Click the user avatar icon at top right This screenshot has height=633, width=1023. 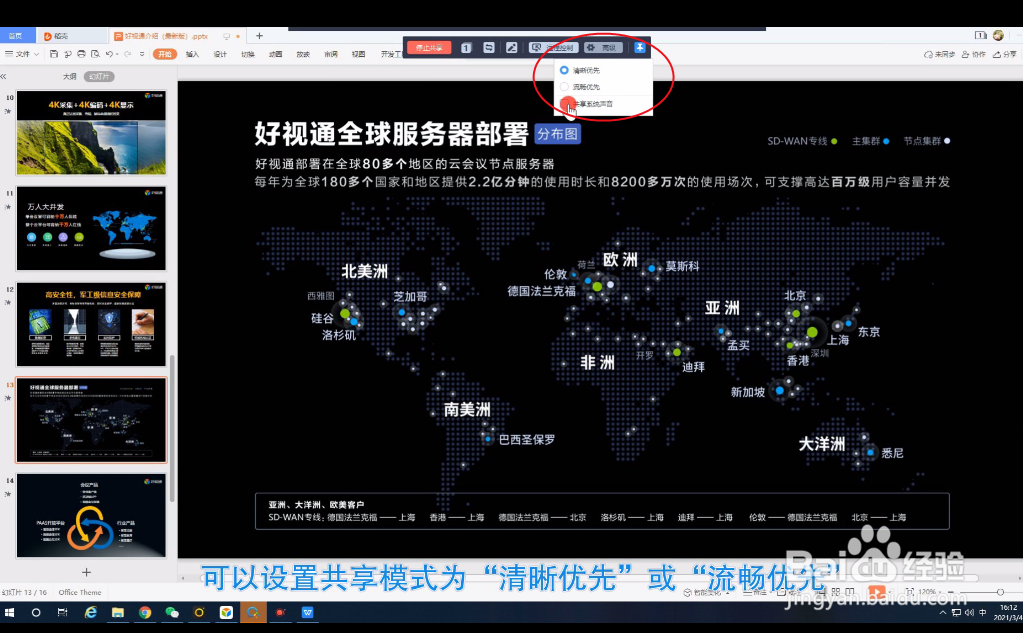tap(998, 35)
